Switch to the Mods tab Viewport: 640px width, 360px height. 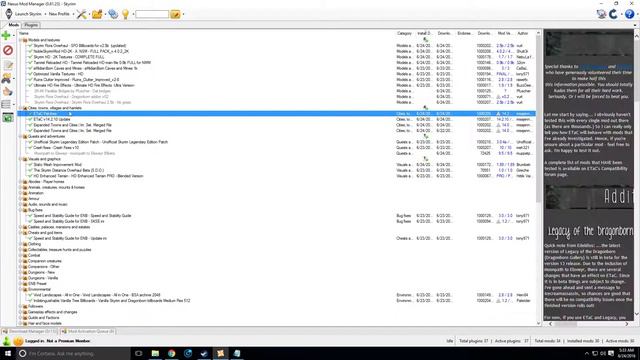click(x=13, y=25)
